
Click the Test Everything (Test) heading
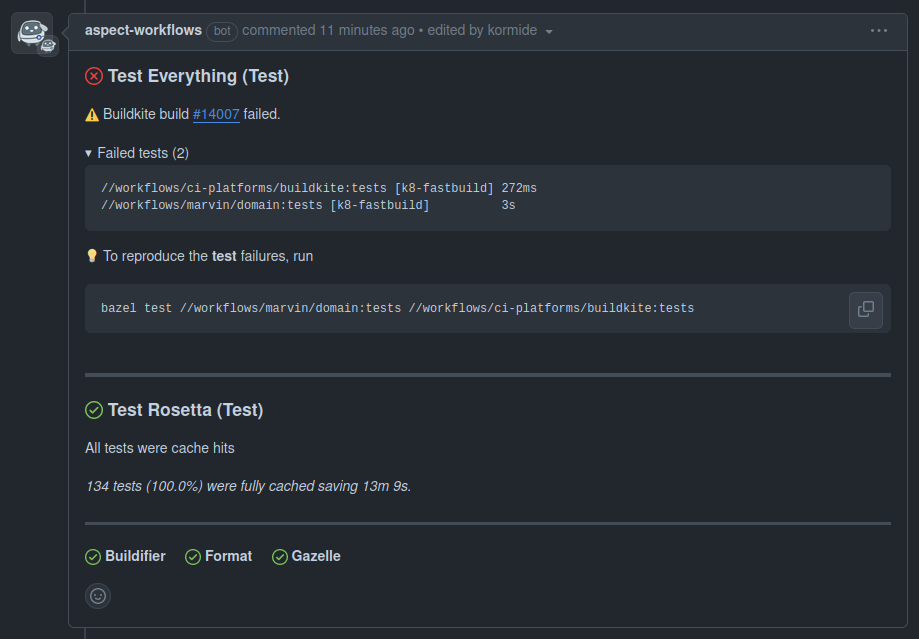pyautogui.click(x=198, y=76)
